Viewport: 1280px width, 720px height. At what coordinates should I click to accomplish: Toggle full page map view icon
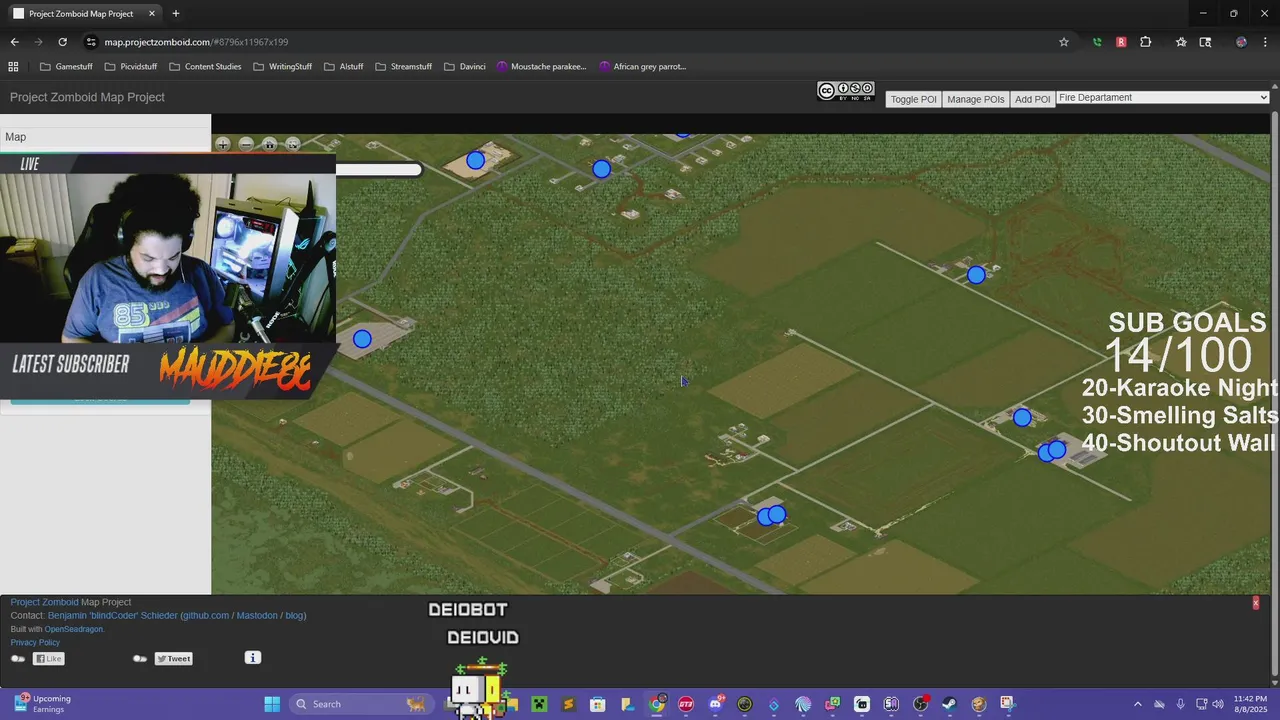tap(292, 145)
